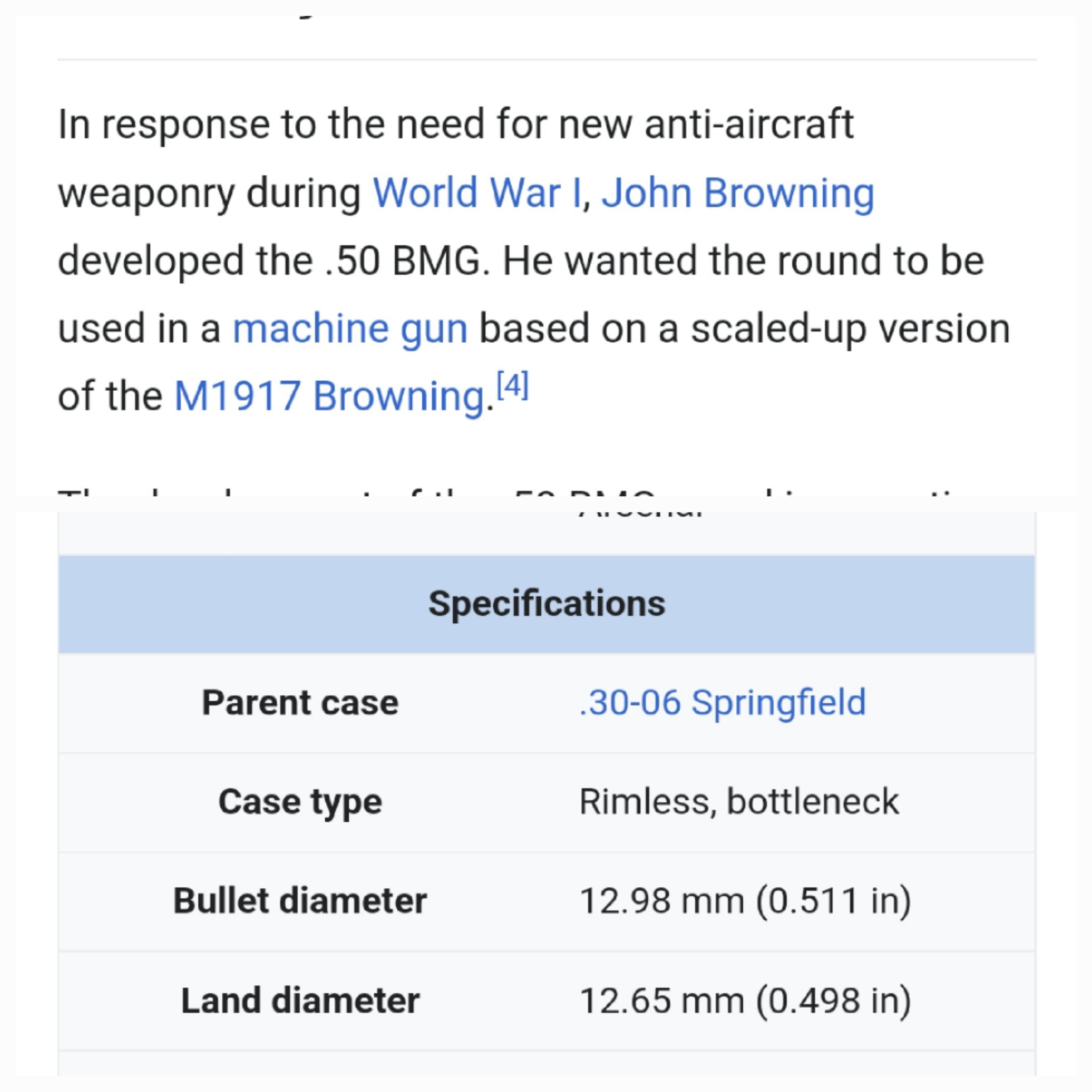Click the horizontal divider line above the paragraph

point(547,59)
